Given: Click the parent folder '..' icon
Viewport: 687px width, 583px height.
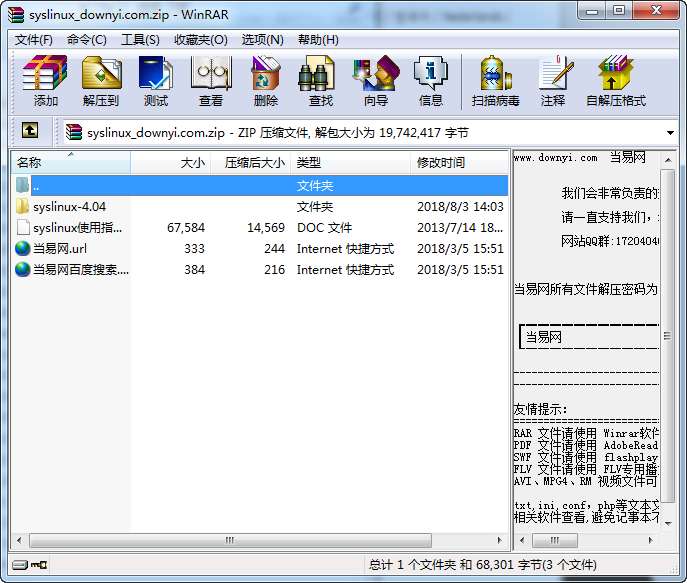Looking at the screenshot, I should point(22,185).
